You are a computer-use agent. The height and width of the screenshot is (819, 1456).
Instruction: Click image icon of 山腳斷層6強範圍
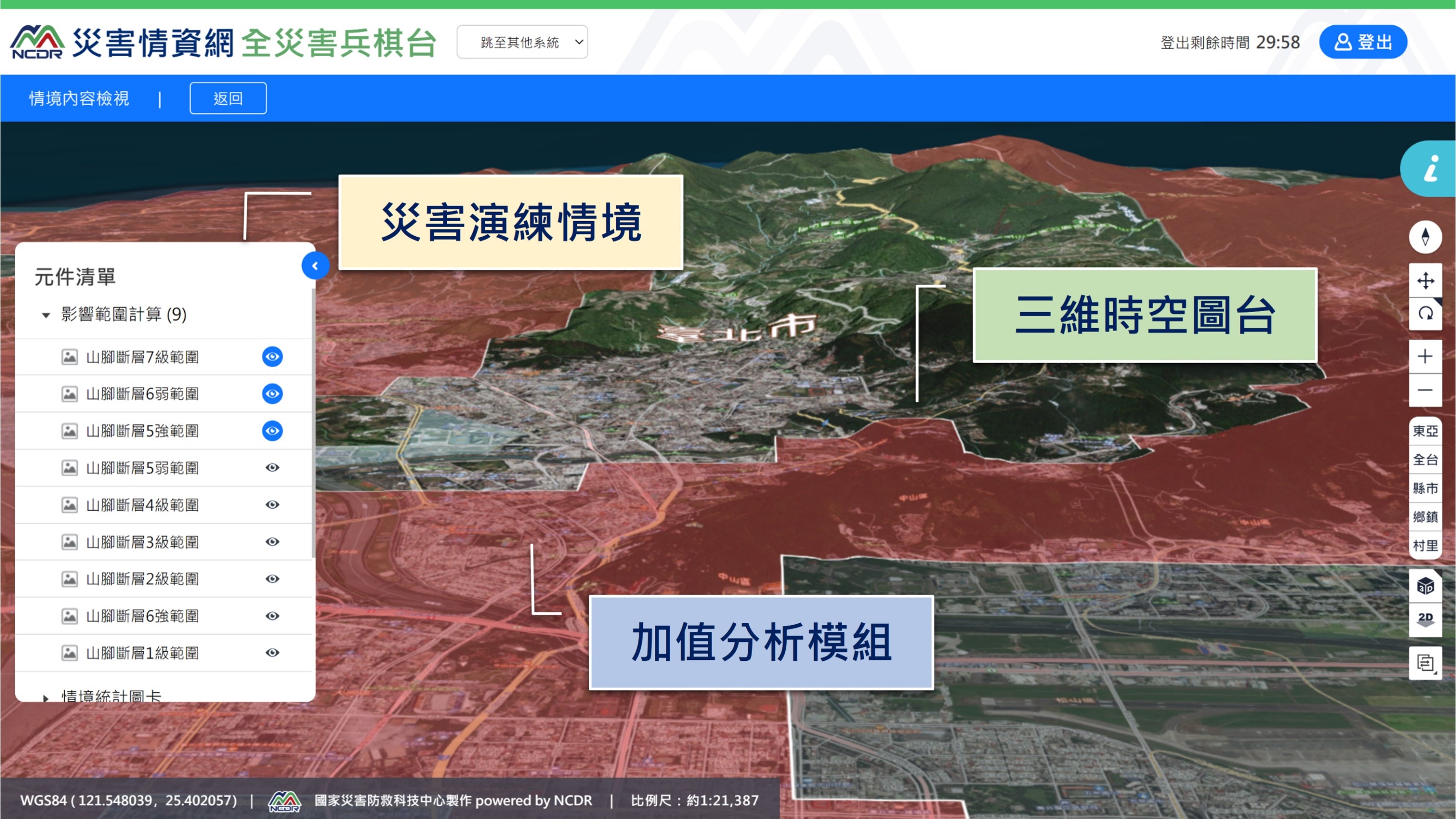[70, 616]
